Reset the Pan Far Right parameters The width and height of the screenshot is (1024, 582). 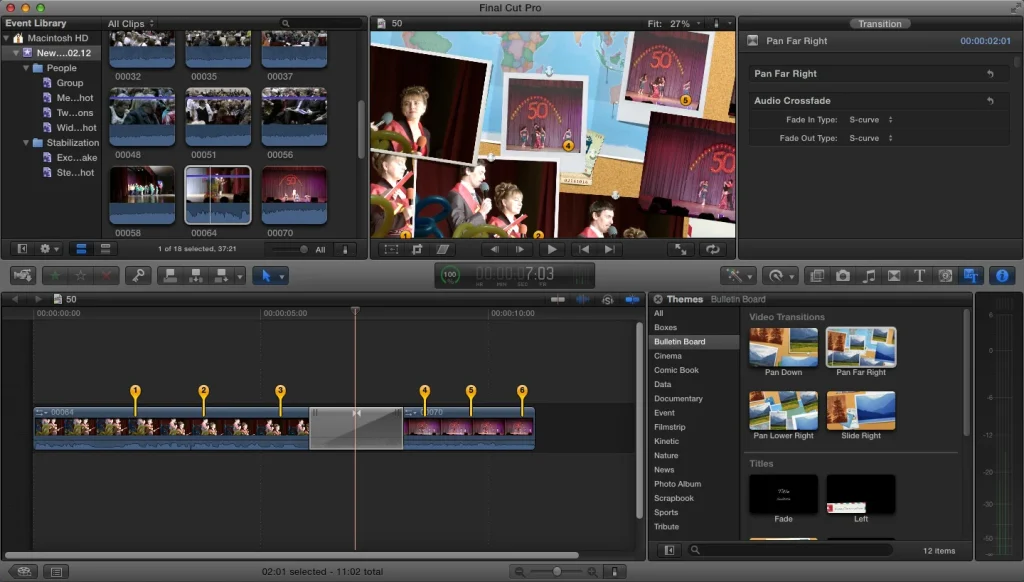pos(990,74)
